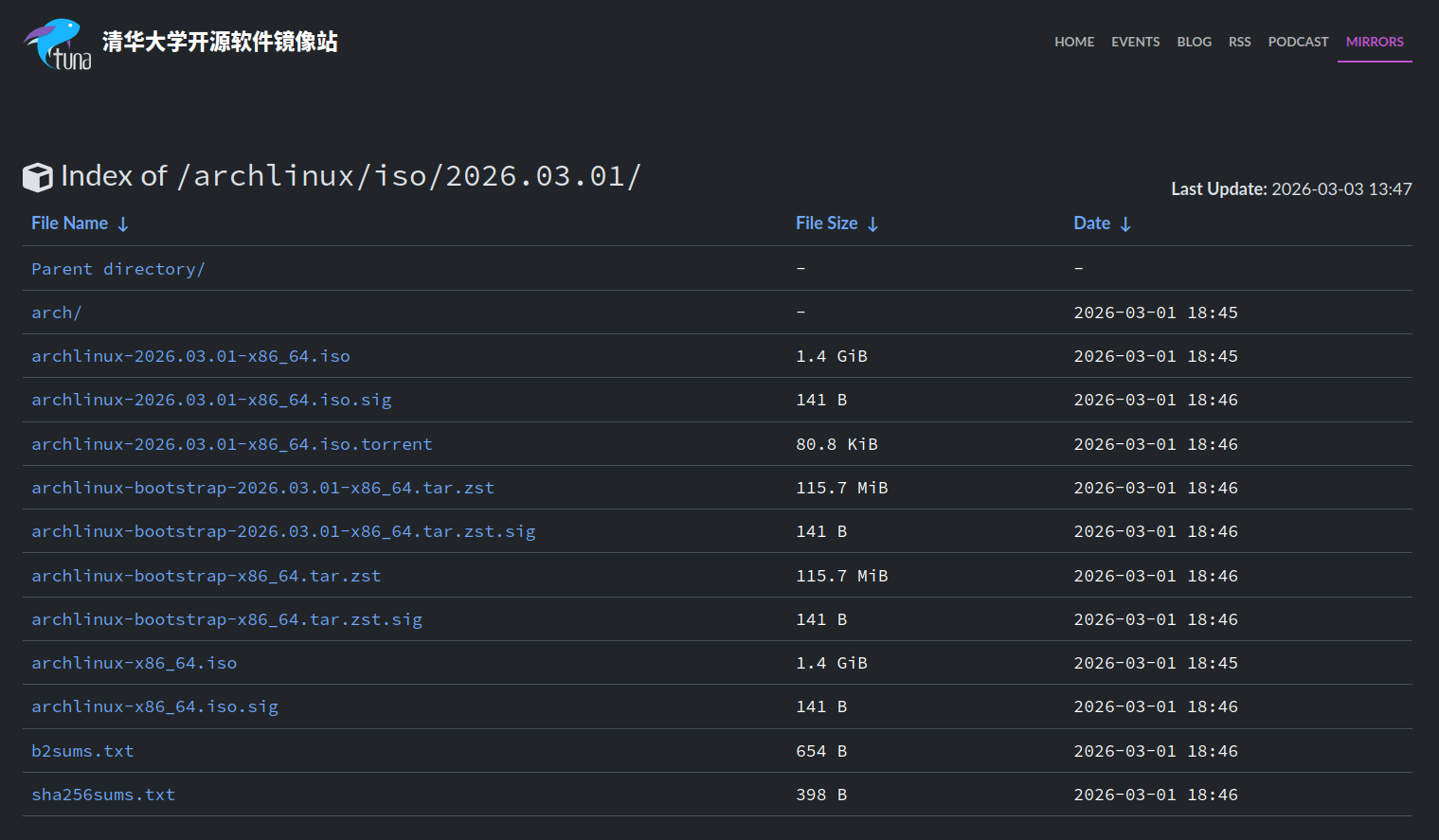Screen dimensions: 1439x840
Task: Click the 141 B size of archlinux-x86_64.iso.sig
Action: 821,706
